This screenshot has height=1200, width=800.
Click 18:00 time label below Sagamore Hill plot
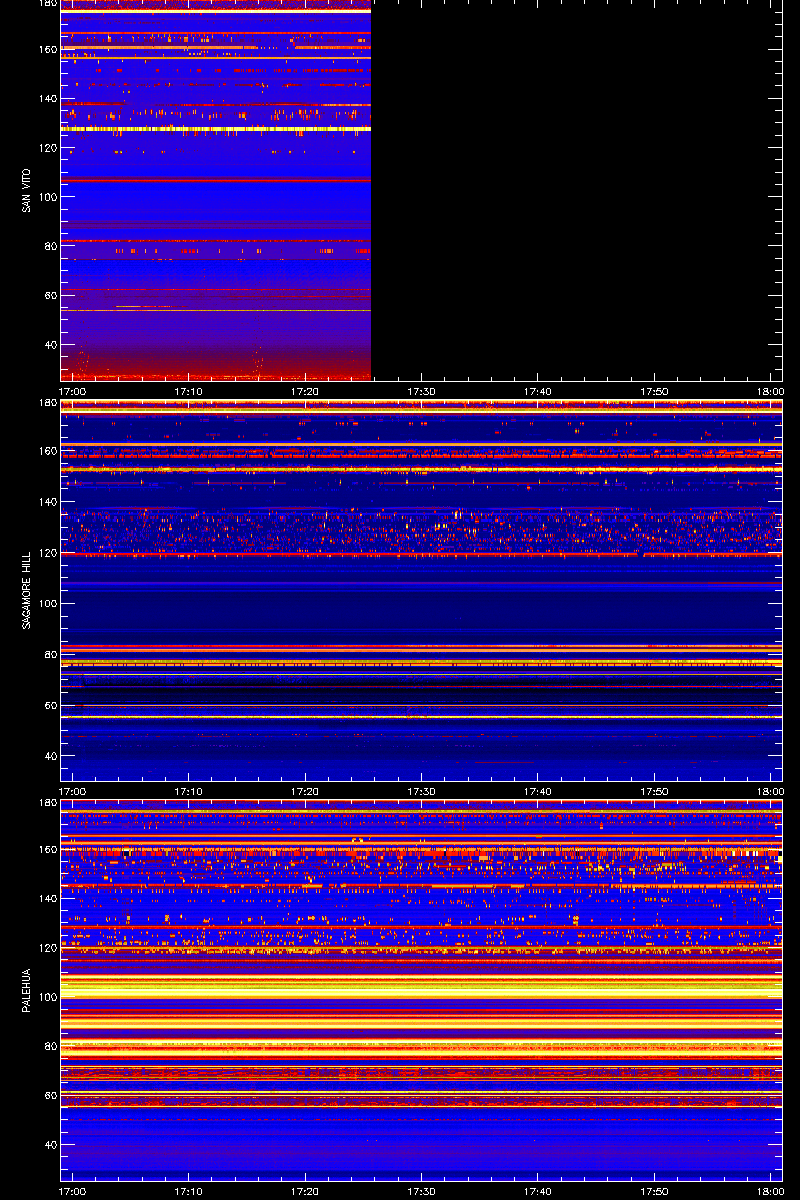tap(770, 791)
